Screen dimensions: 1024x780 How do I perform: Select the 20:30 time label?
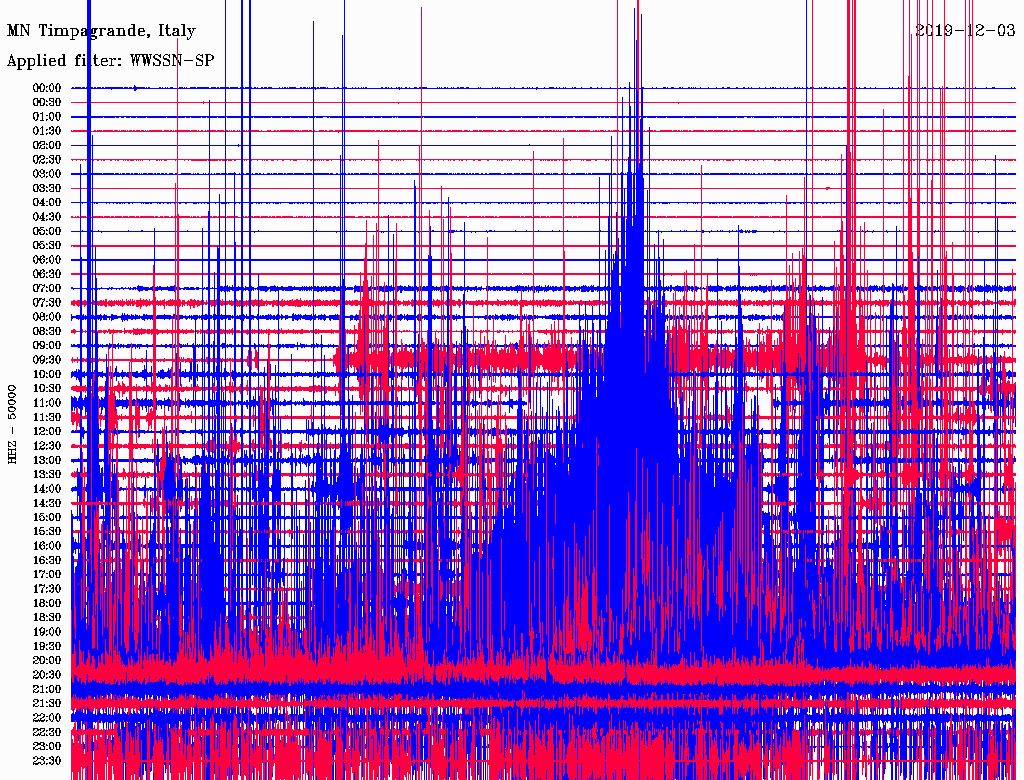(x=47, y=675)
